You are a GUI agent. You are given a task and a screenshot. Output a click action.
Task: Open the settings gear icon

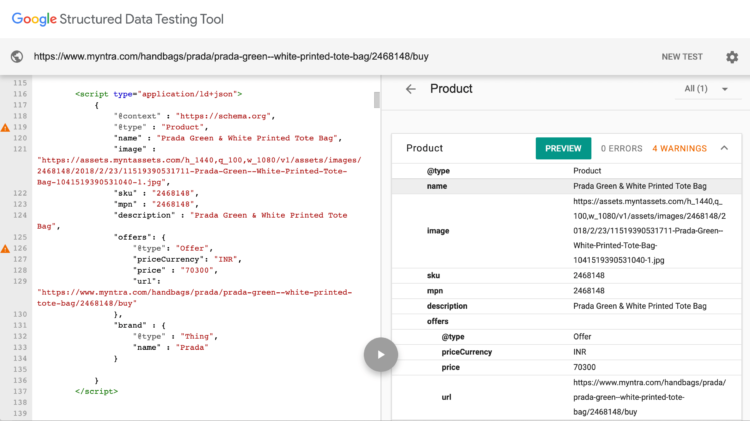(732, 57)
